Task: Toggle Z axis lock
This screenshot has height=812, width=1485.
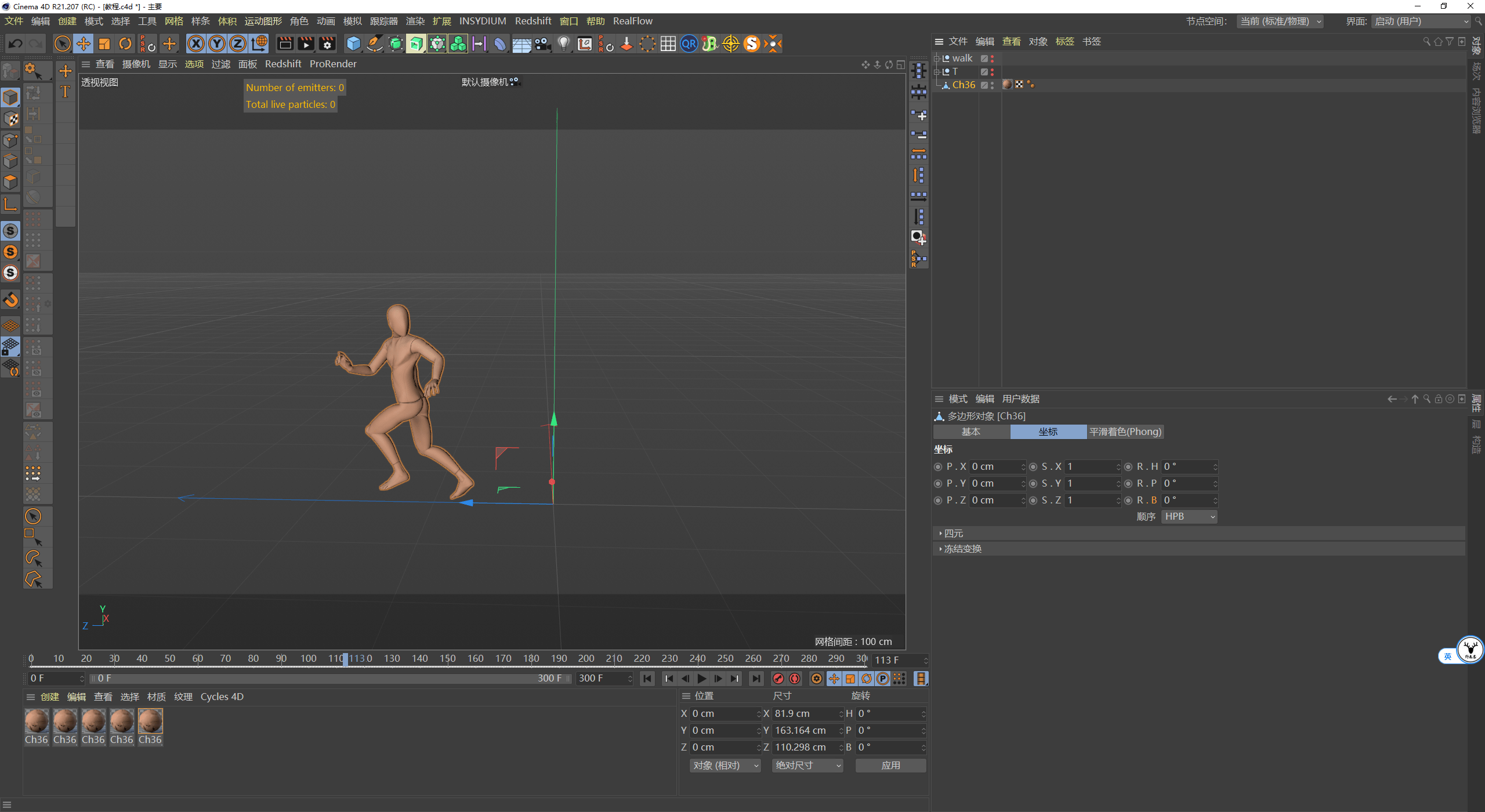Action: (x=238, y=43)
